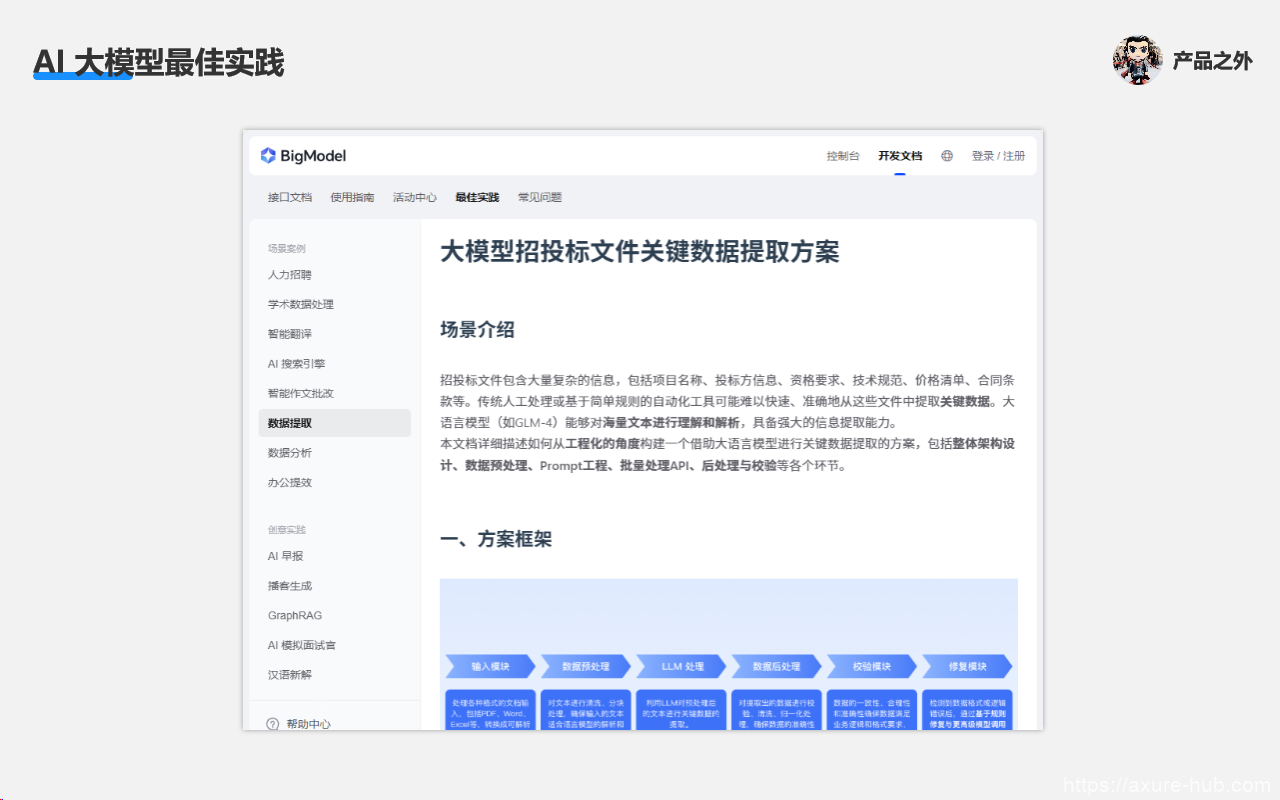Image resolution: width=1280 pixels, height=800 pixels.
Task: Click the 一、方案框架 heading
Action: click(x=496, y=539)
